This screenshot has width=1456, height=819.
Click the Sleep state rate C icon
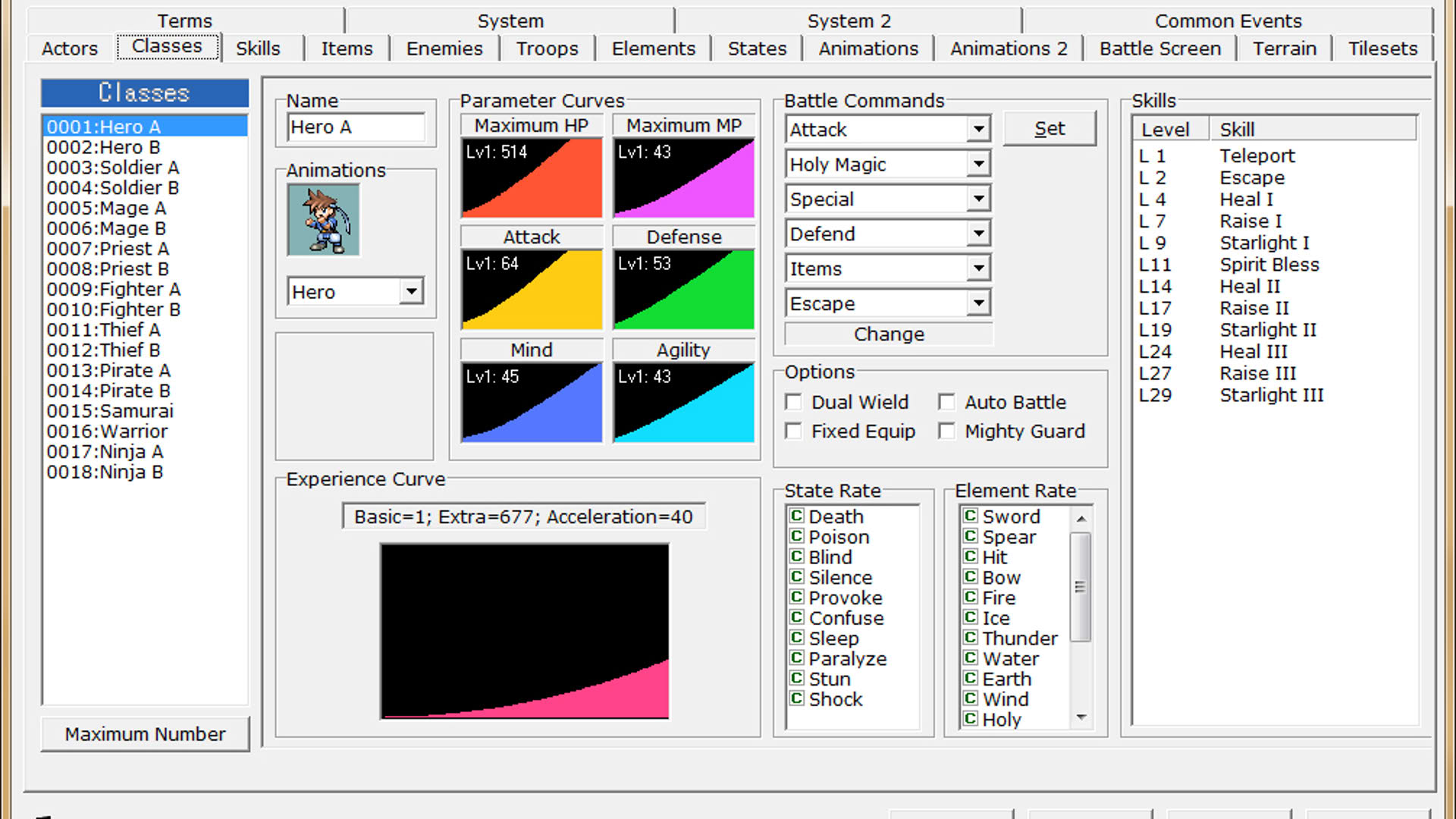pyautogui.click(x=796, y=637)
